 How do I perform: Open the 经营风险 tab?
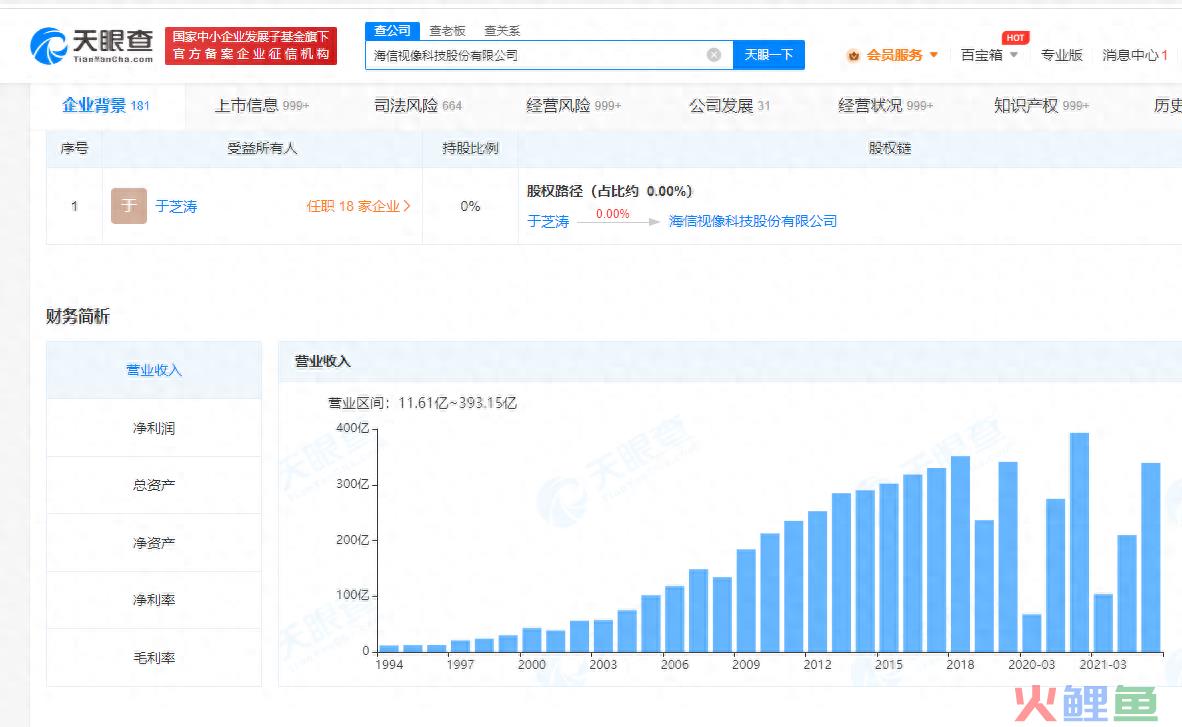tap(573, 106)
